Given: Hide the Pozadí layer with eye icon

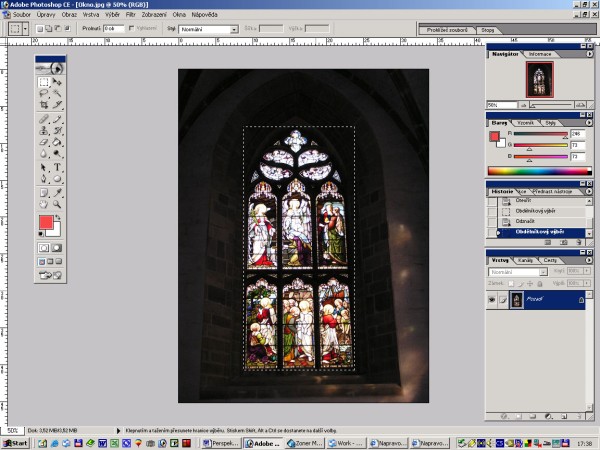Looking at the screenshot, I should [x=493, y=299].
